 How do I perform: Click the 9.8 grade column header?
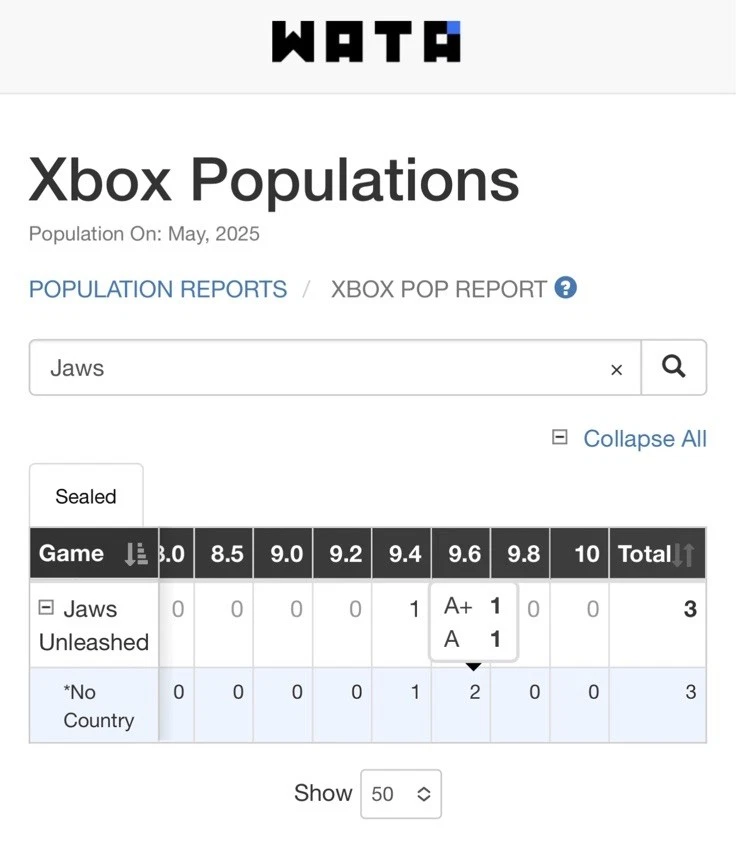pos(523,554)
